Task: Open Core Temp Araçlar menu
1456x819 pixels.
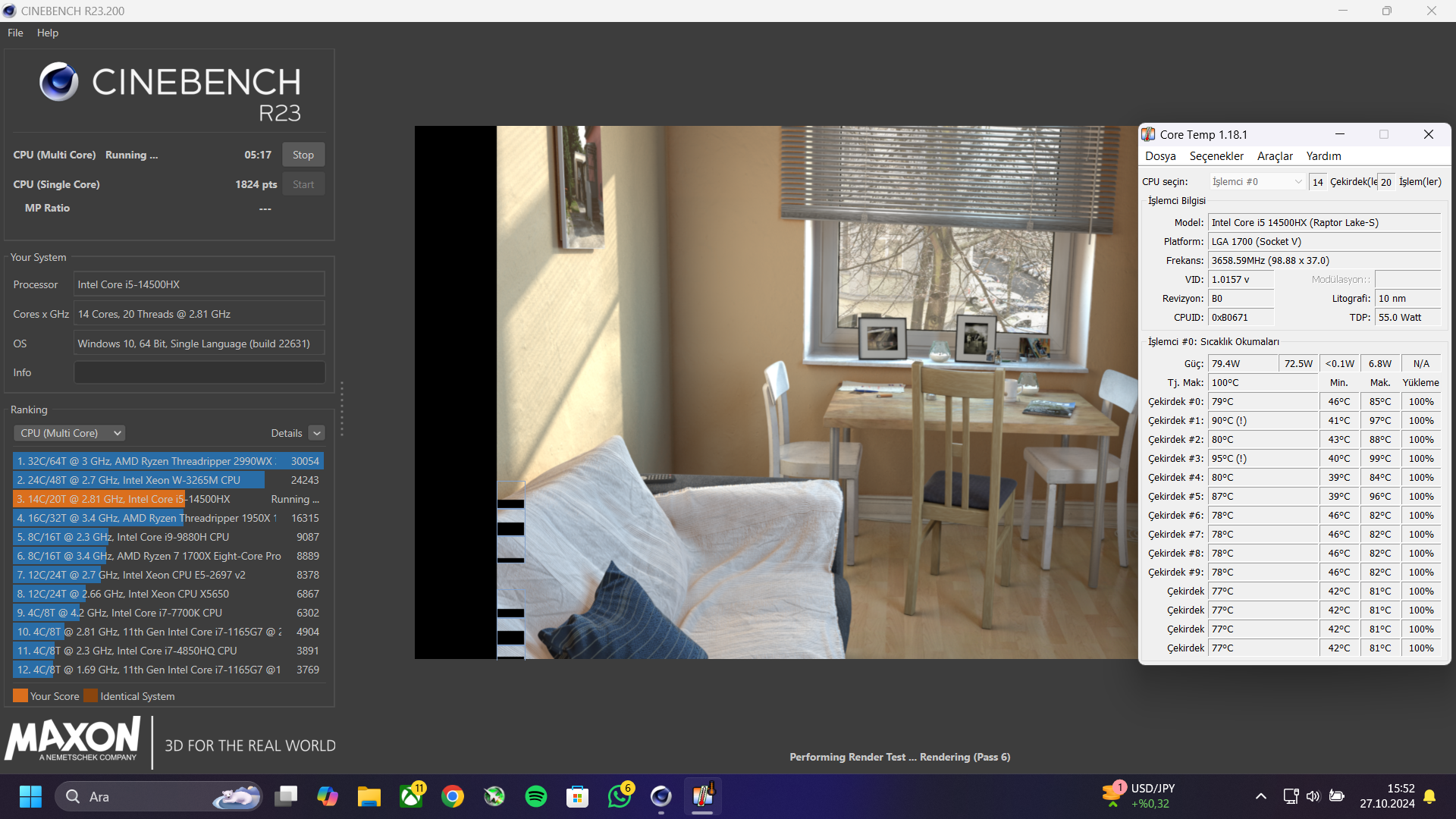Action: [x=1274, y=156]
